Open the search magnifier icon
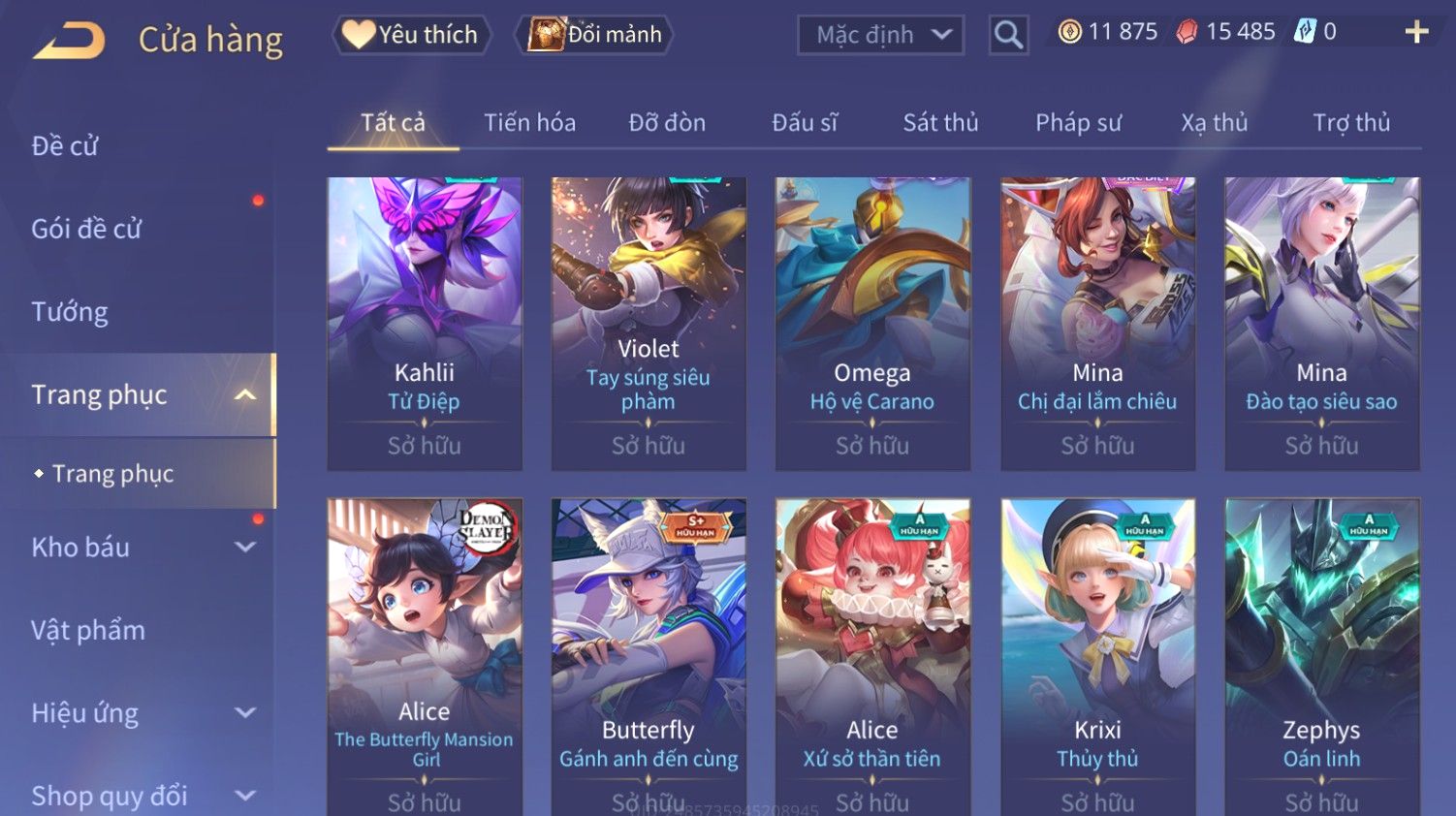Viewport: 1456px width, 816px height. [x=1008, y=35]
